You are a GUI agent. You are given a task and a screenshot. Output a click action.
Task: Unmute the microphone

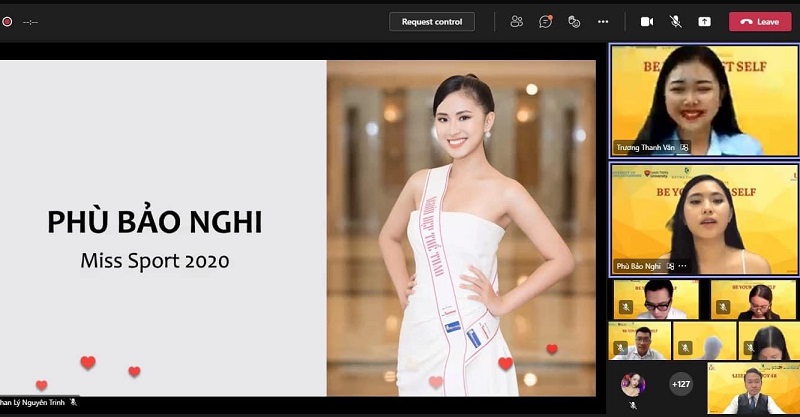point(676,21)
